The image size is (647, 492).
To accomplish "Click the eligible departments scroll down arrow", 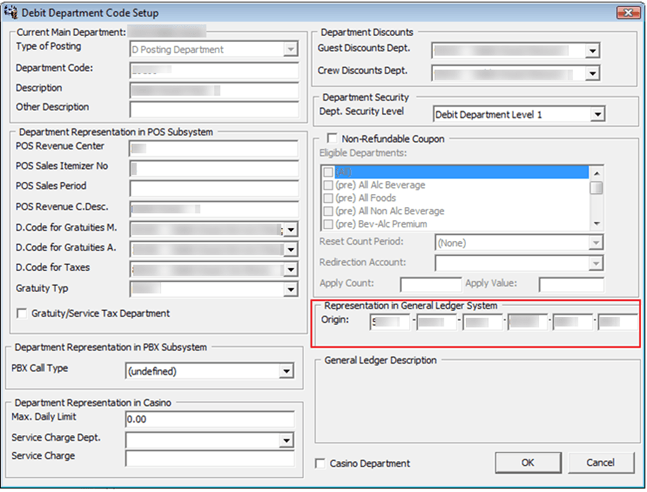I will tap(596, 224).
